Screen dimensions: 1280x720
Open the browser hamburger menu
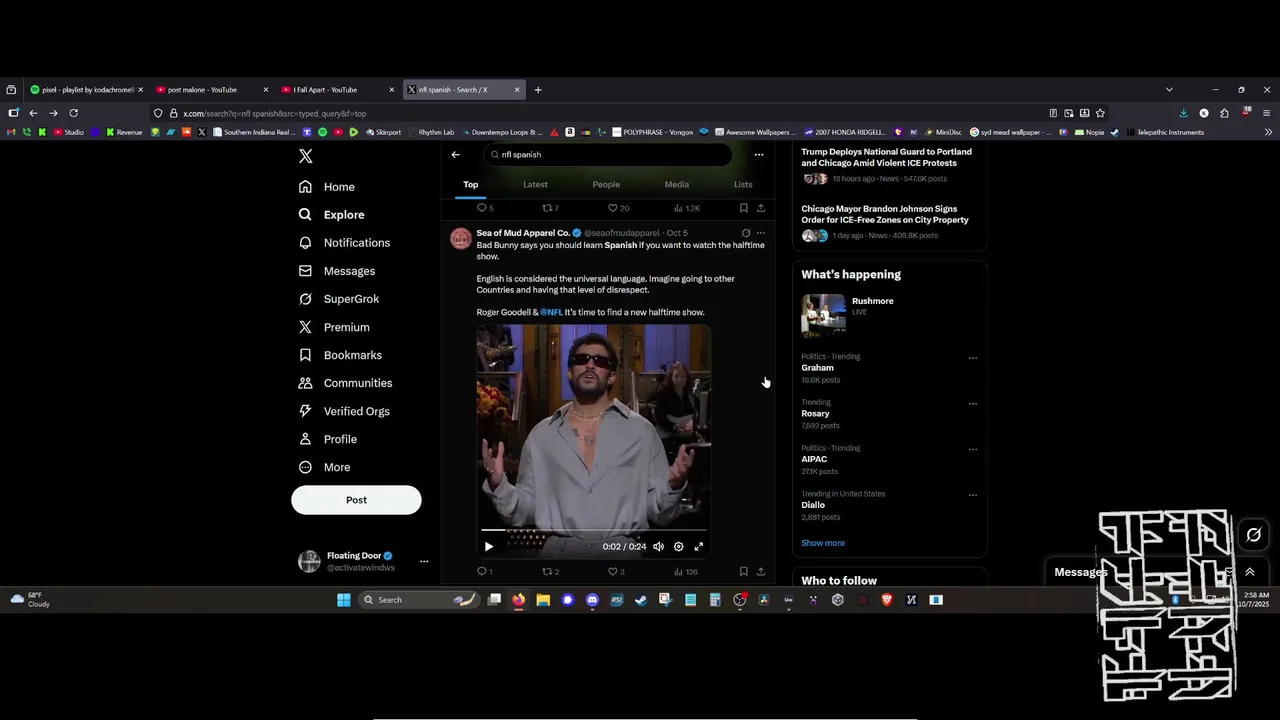(x=1267, y=113)
